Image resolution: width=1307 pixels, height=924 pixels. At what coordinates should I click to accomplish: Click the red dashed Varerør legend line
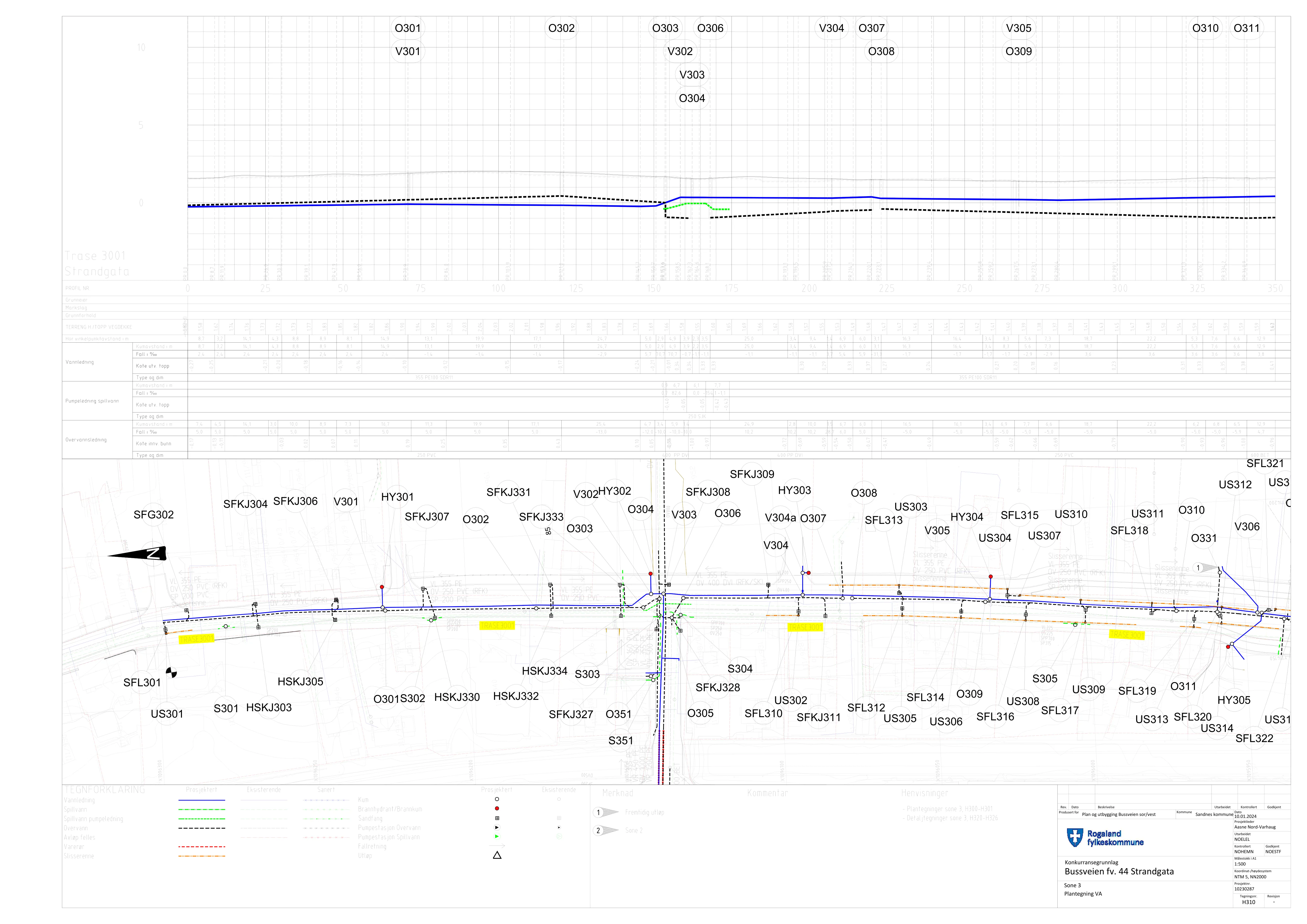coord(201,846)
